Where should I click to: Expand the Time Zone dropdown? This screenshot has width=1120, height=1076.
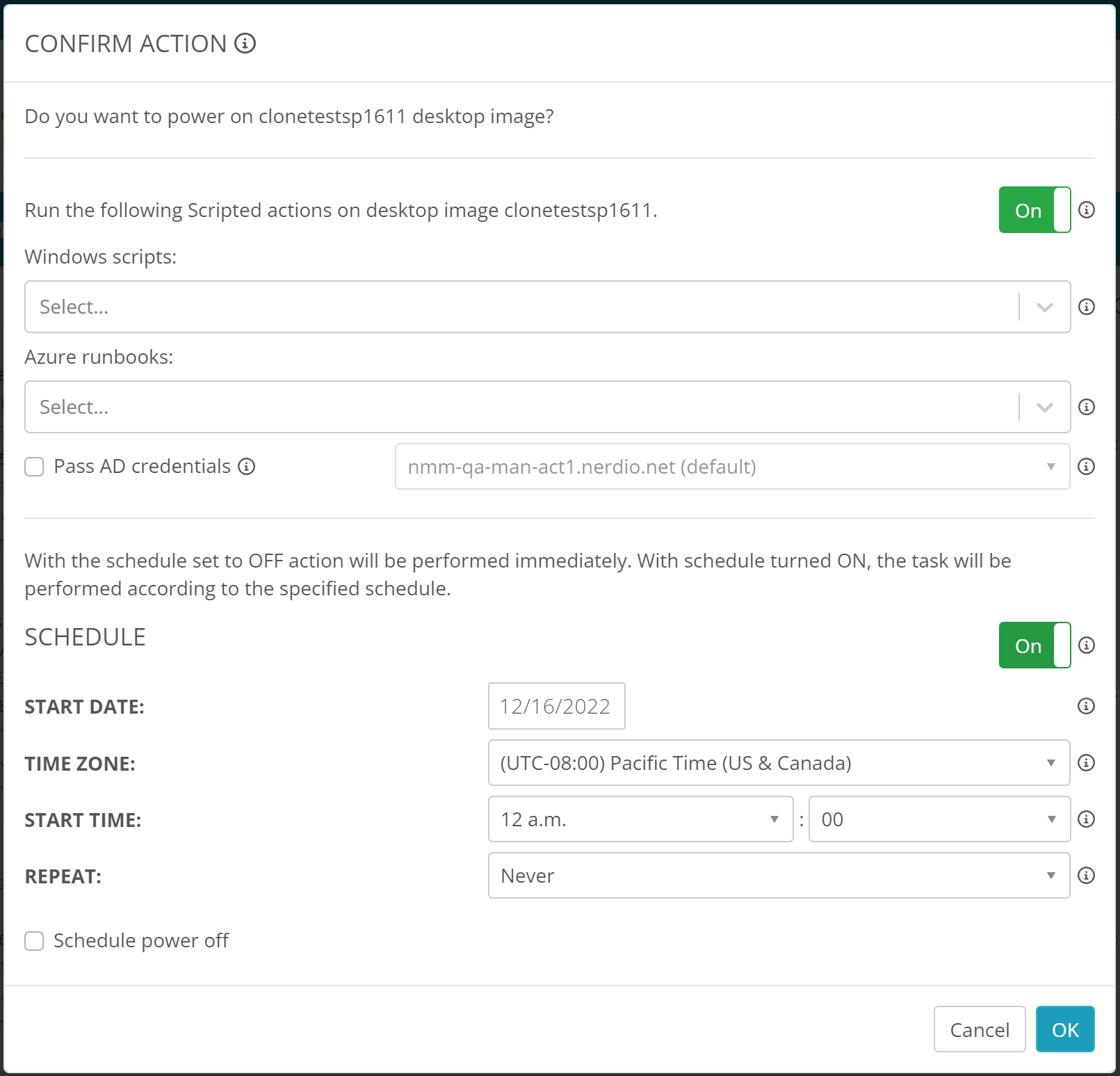(x=778, y=763)
